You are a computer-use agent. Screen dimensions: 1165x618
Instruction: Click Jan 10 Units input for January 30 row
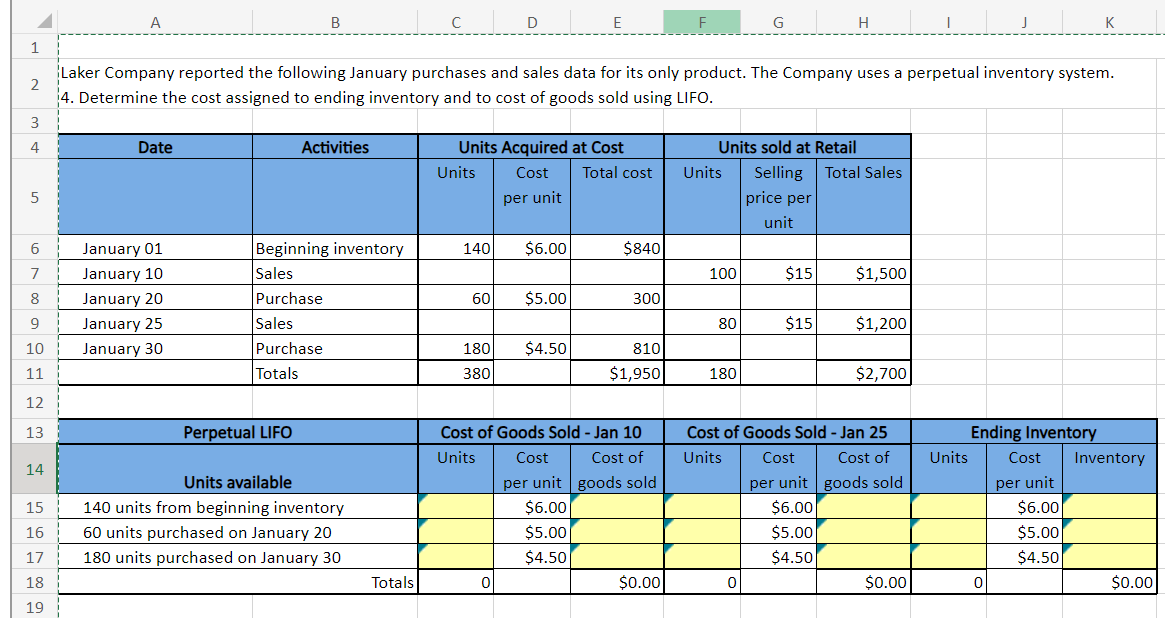click(x=455, y=557)
